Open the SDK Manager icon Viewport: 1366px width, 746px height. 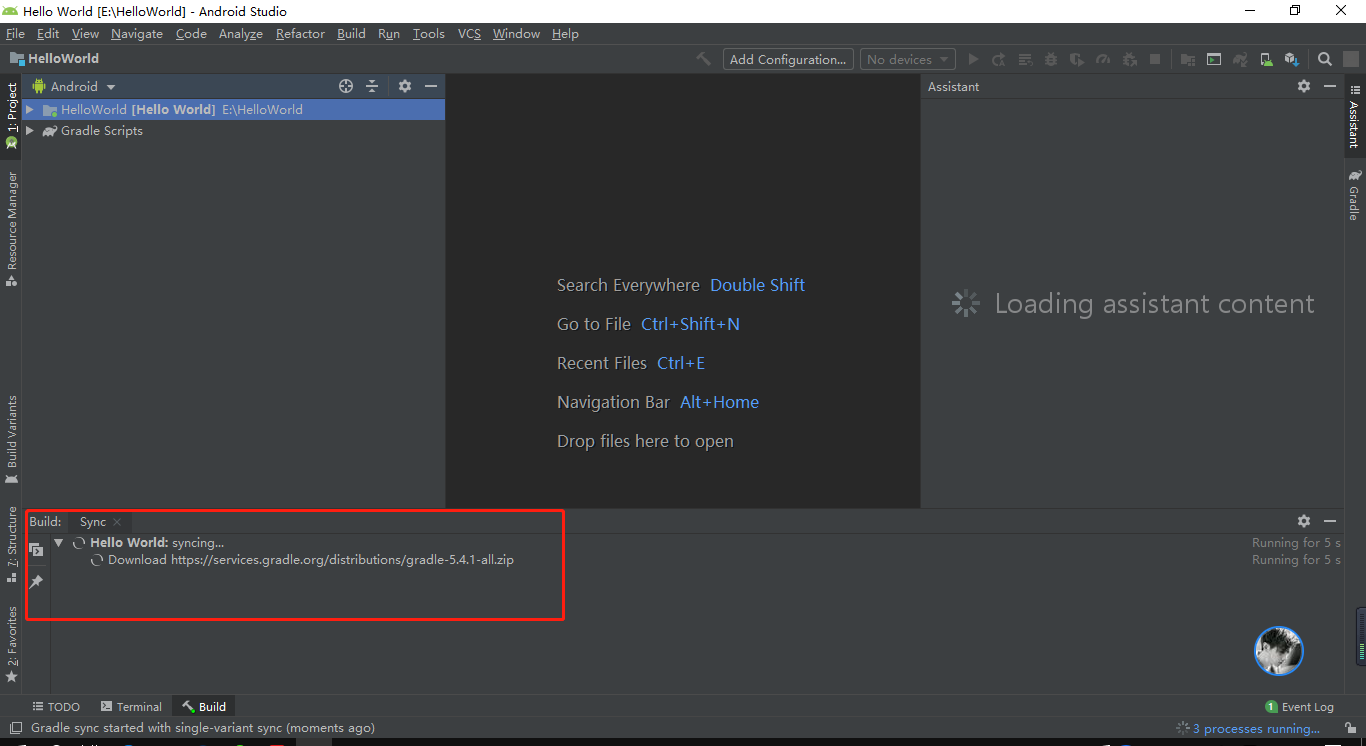point(1292,59)
